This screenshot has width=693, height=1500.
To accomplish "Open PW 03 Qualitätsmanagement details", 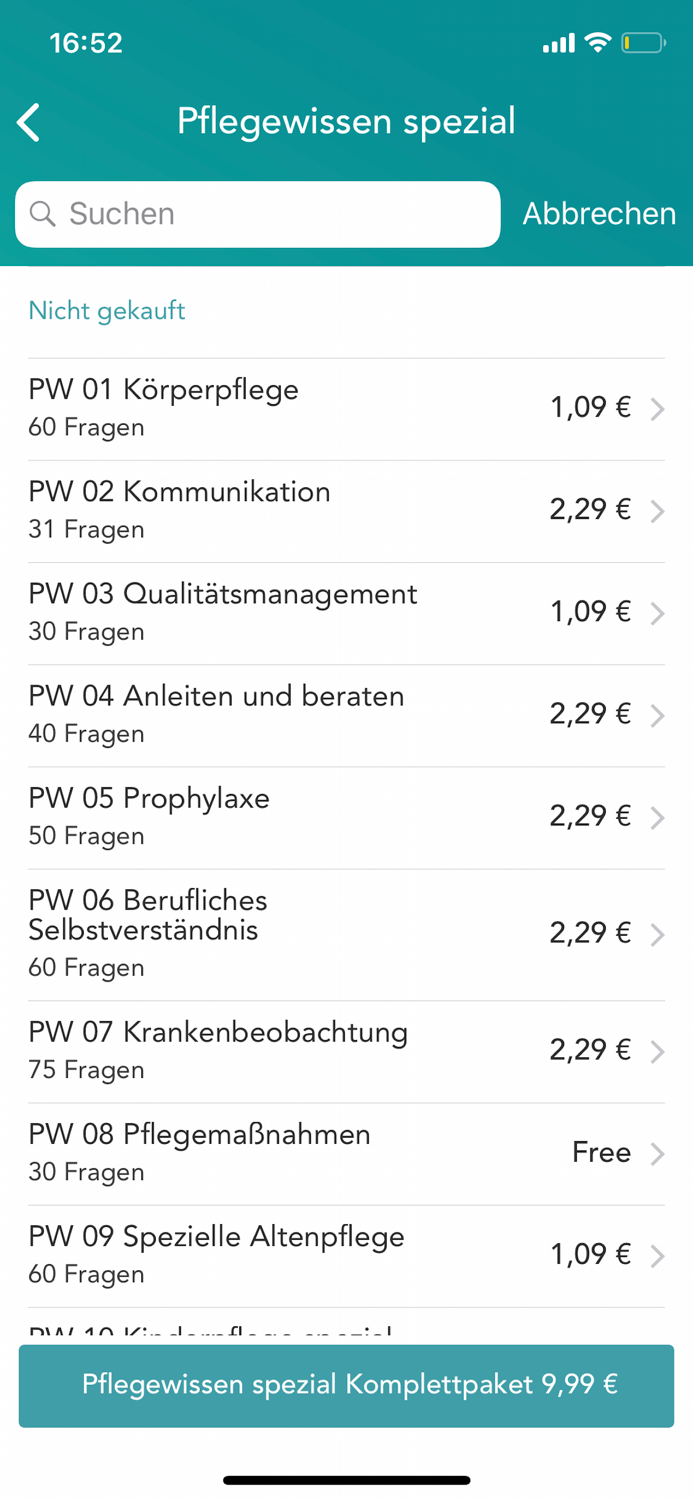I will coord(300,611).
